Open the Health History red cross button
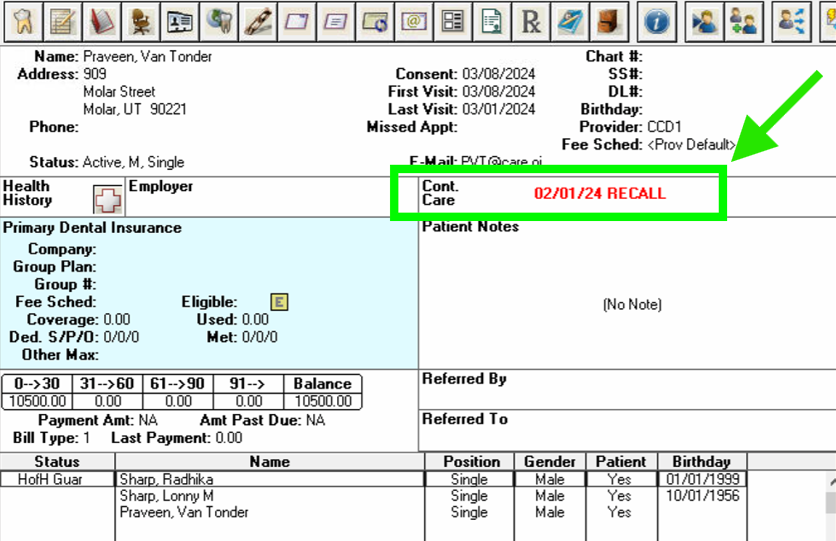The height and width of the screenshot is (541, 836). coord(107,200)
